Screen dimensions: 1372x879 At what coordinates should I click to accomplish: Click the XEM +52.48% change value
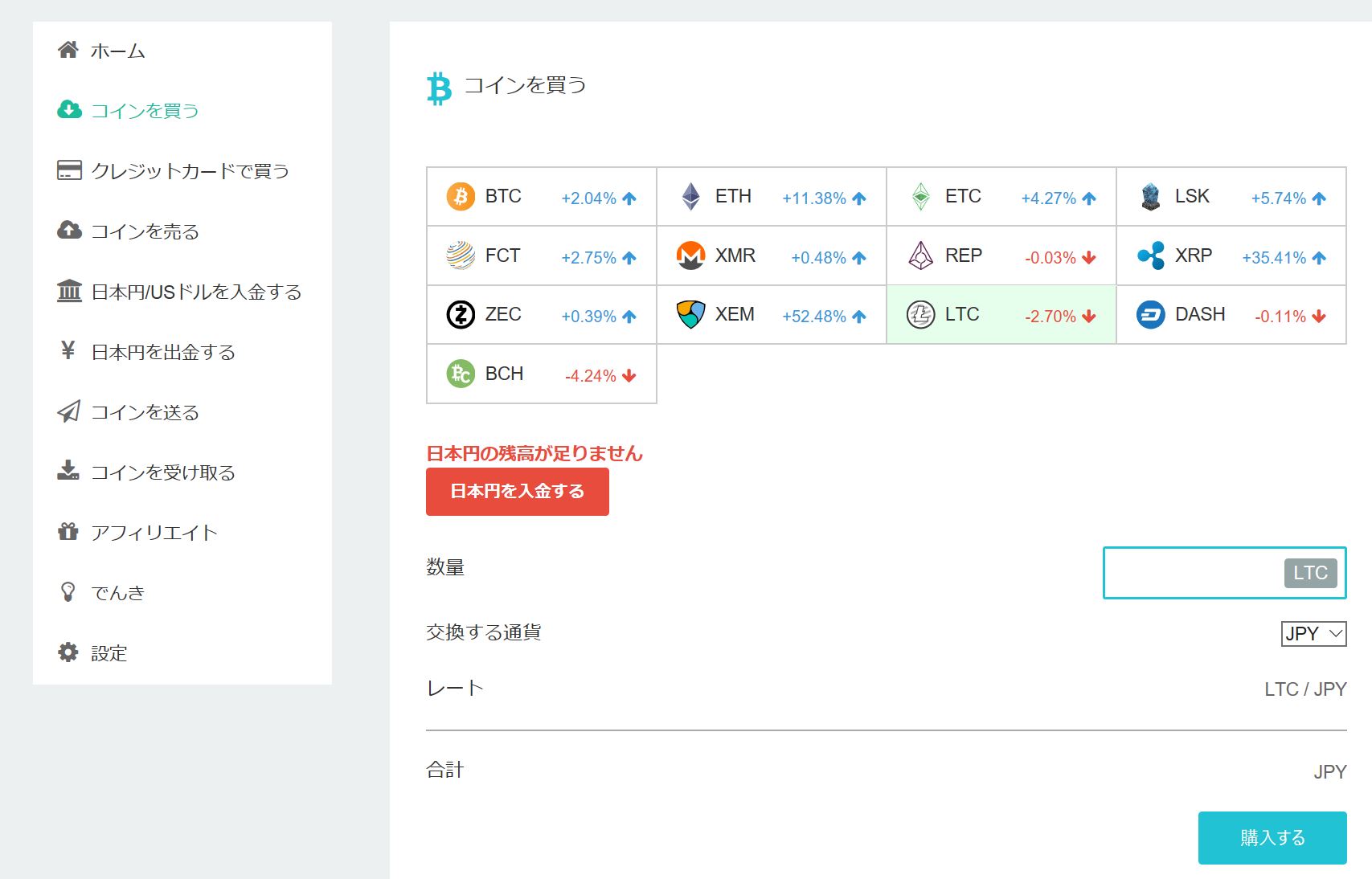click(x=814, y=317)
